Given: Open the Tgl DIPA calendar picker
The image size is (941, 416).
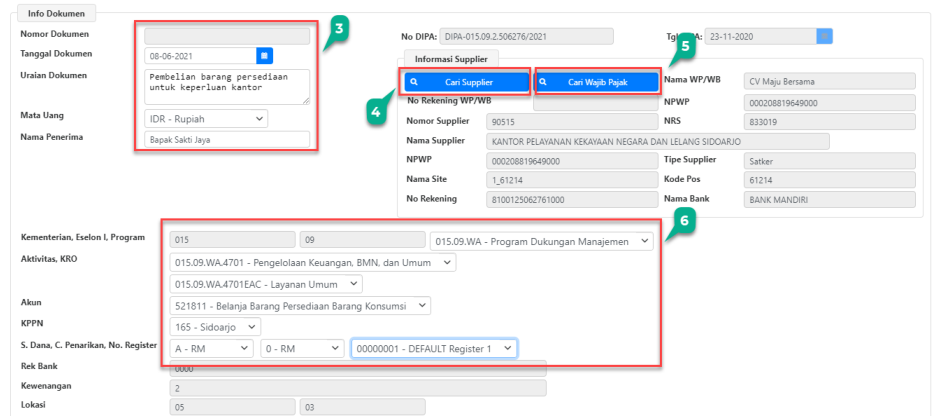Looking at the screenshot, I should (x=824, y=37).
